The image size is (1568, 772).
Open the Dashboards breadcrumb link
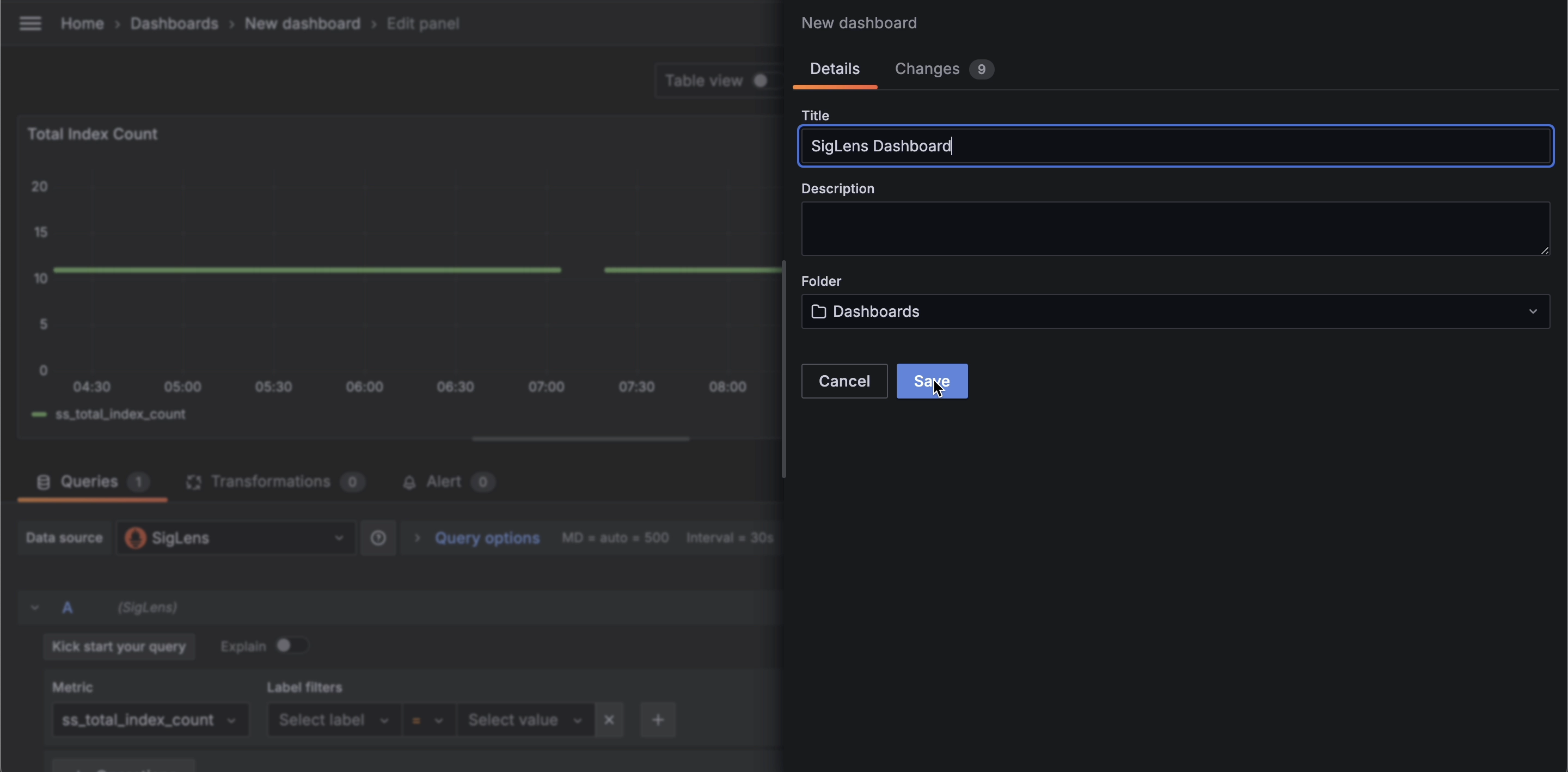click(174, 24)
